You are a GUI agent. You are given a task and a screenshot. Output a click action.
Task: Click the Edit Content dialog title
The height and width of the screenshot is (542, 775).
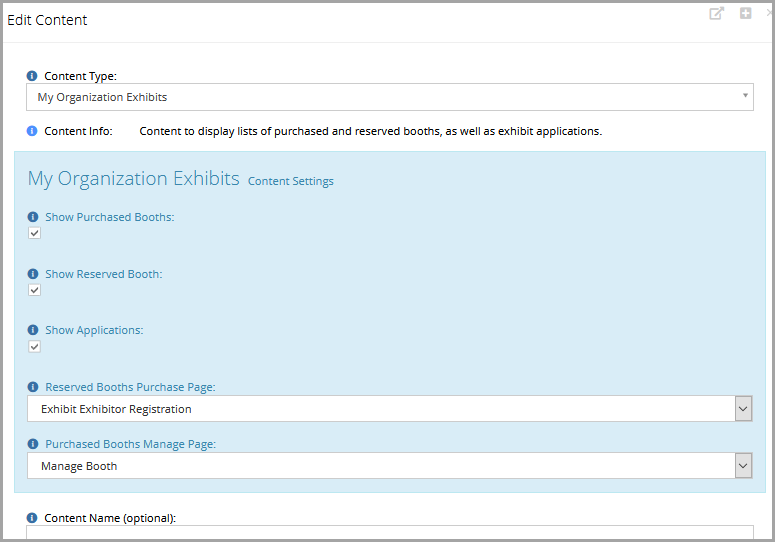47,20
